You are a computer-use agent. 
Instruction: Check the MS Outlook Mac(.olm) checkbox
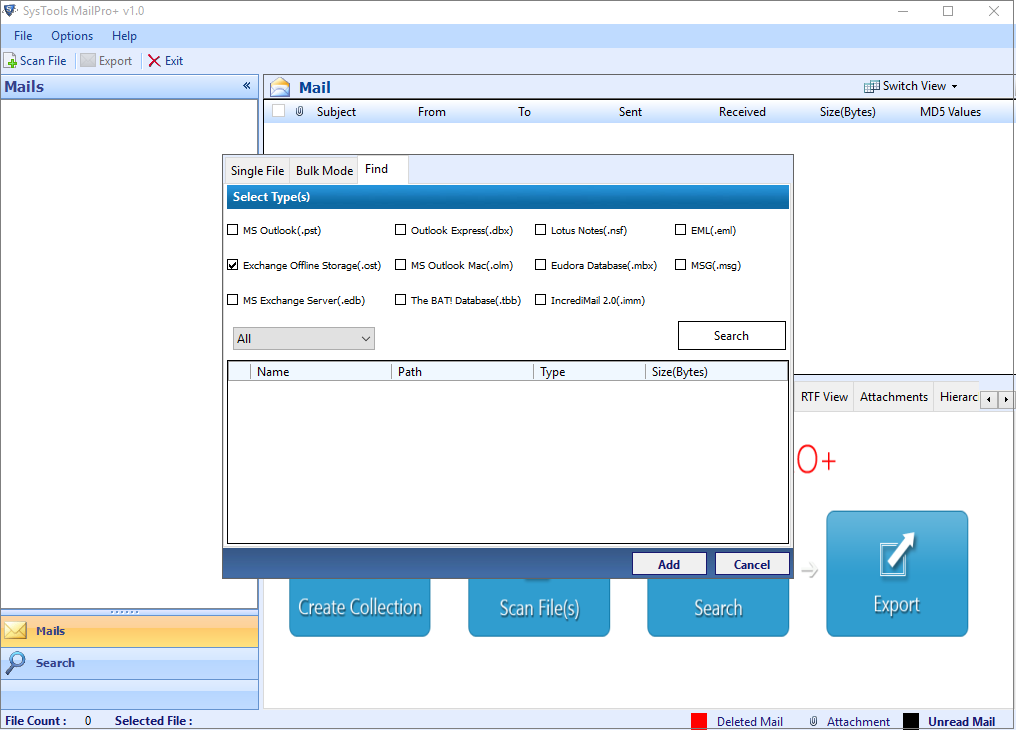coord(400,265)
